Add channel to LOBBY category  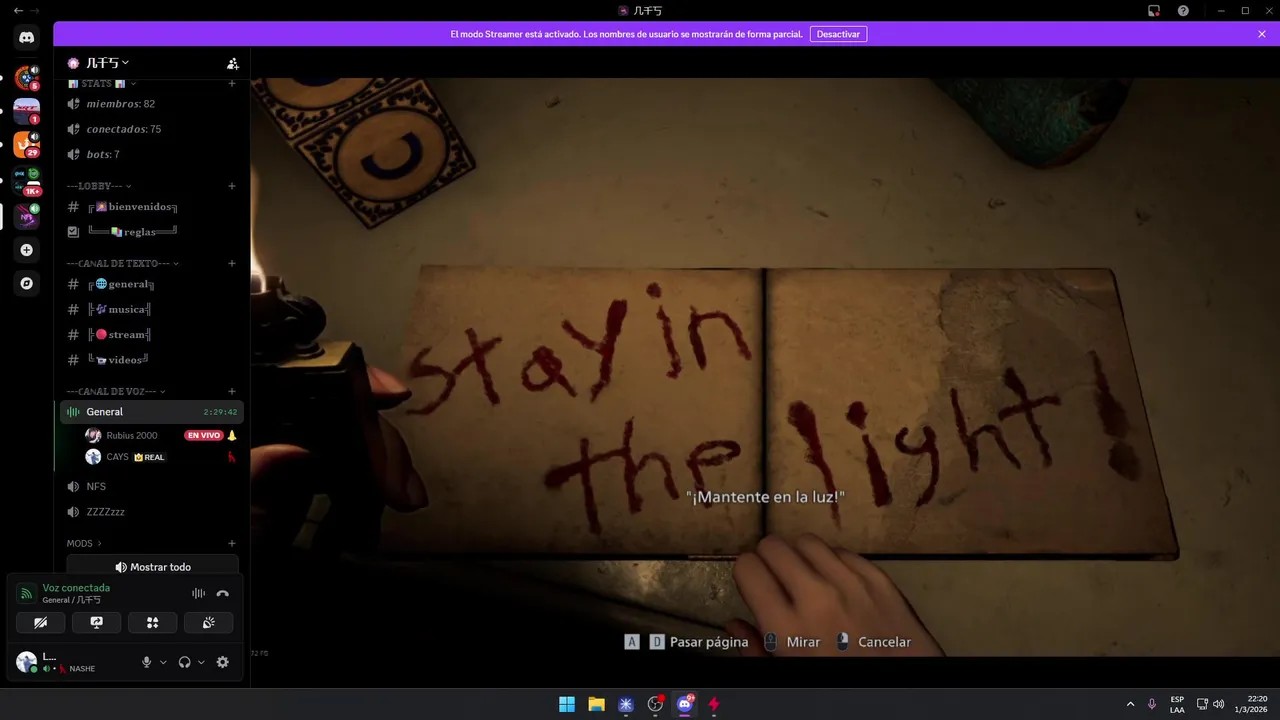click(232, 186)
